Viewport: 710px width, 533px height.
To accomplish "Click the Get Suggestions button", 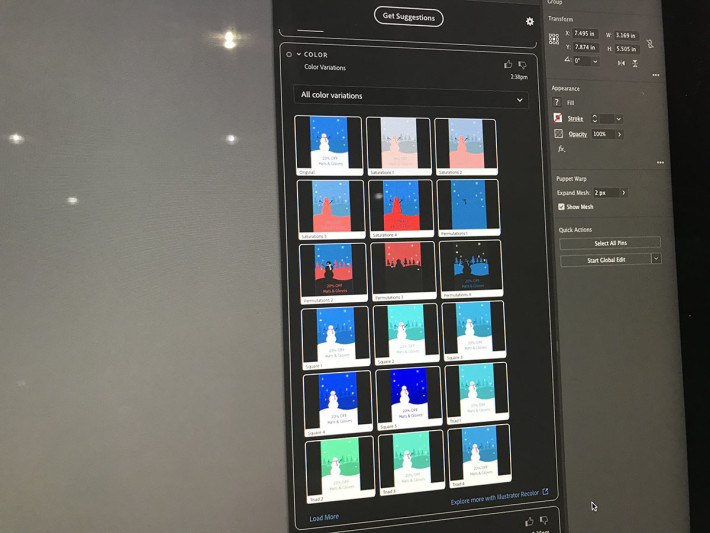I will click(x=408, y=17).
